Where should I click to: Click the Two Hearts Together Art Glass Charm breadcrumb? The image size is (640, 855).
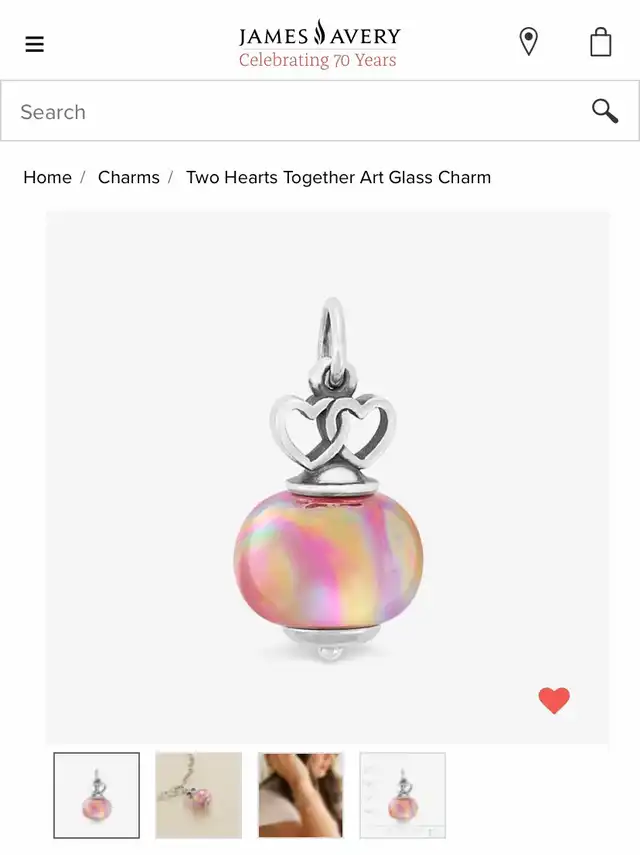point(339,177)
